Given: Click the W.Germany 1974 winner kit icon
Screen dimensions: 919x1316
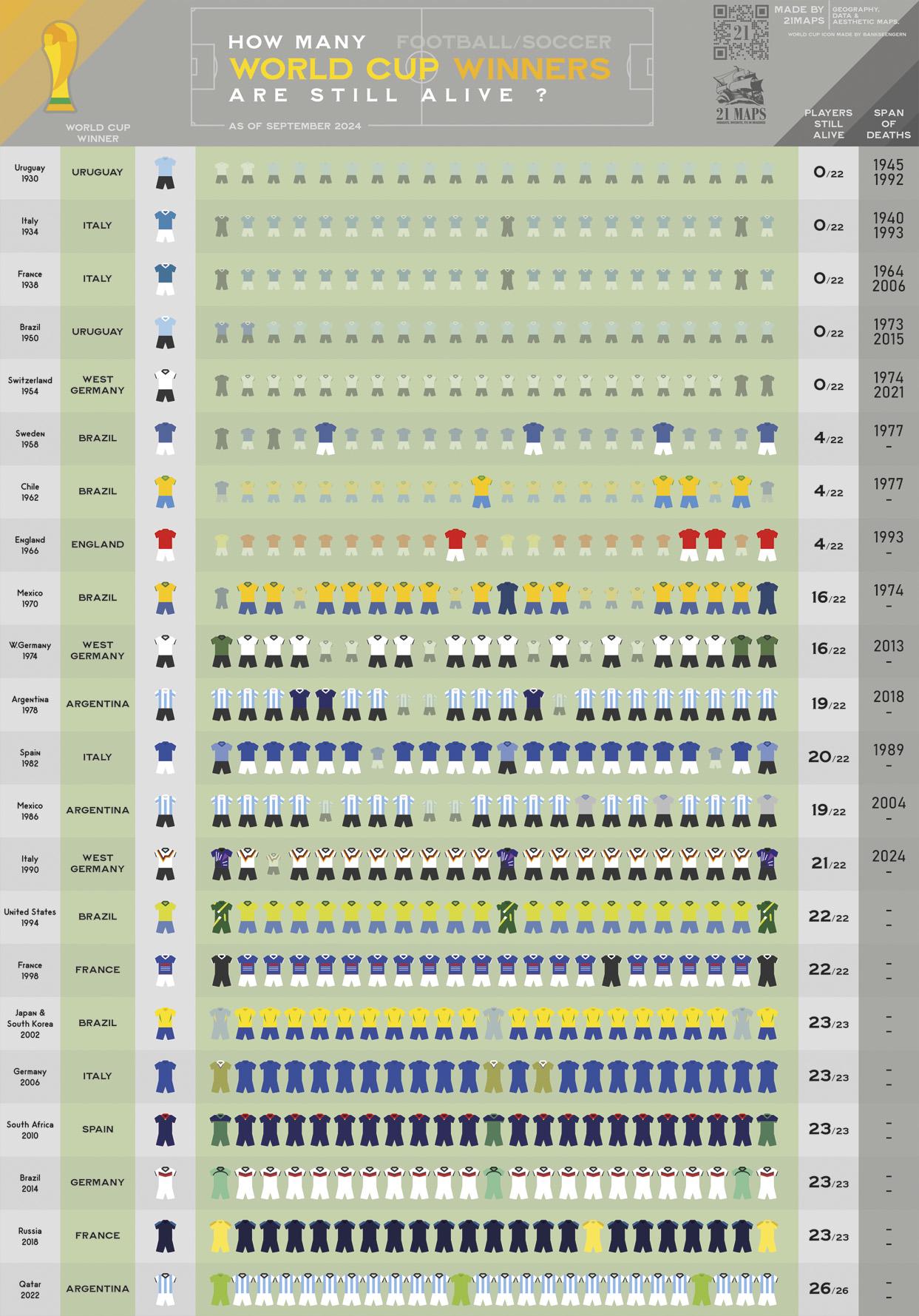Looking at the screenshot, I should 166,651.
